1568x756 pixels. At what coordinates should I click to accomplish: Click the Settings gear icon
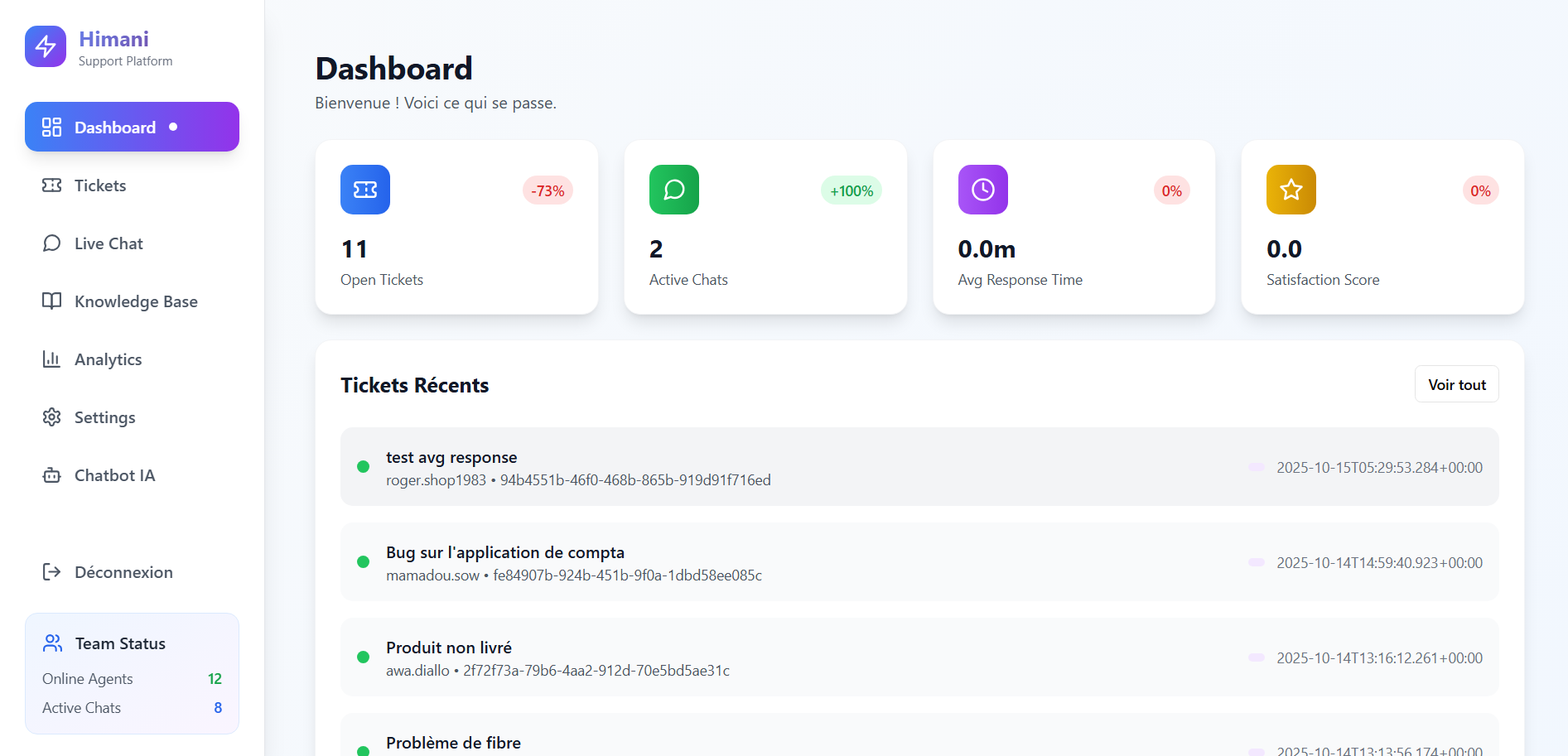pos(52,417)
